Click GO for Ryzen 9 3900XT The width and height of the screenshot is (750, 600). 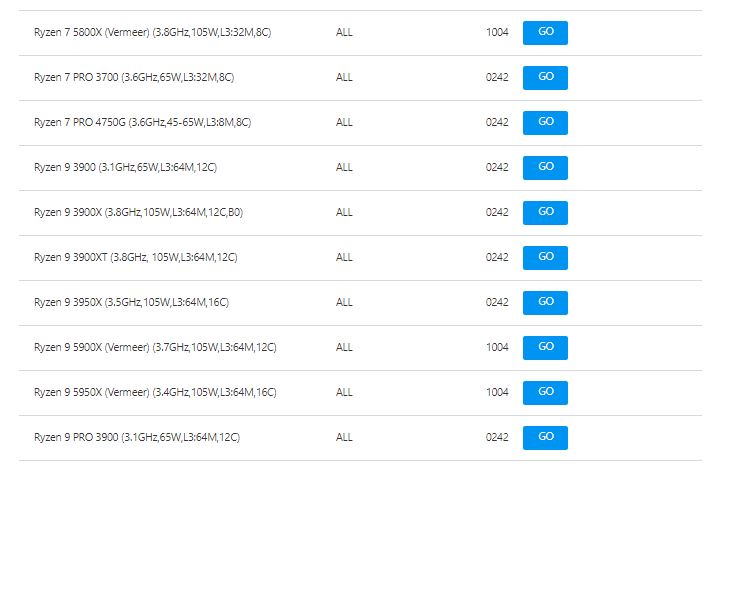pos(545,257)
